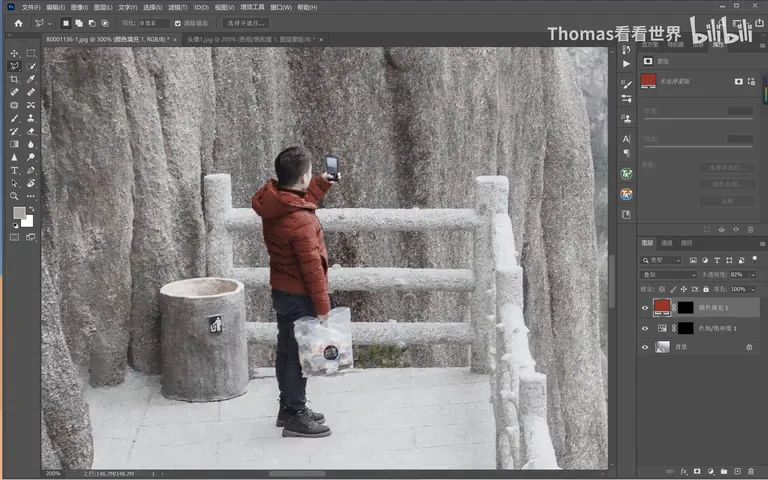Image resolution: width=768 pixels, height=480 pixels.
Task: Toggle mask visibility eye in Properties panel
Action: click(736, 229)
